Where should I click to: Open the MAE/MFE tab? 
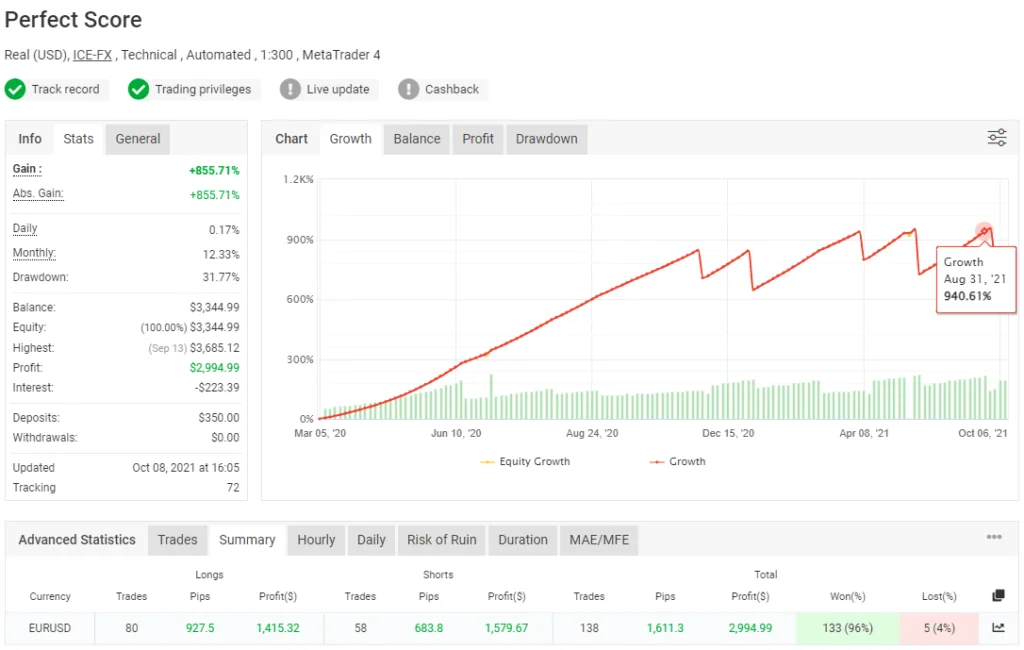pyautogui.click(x=599, y=540)
